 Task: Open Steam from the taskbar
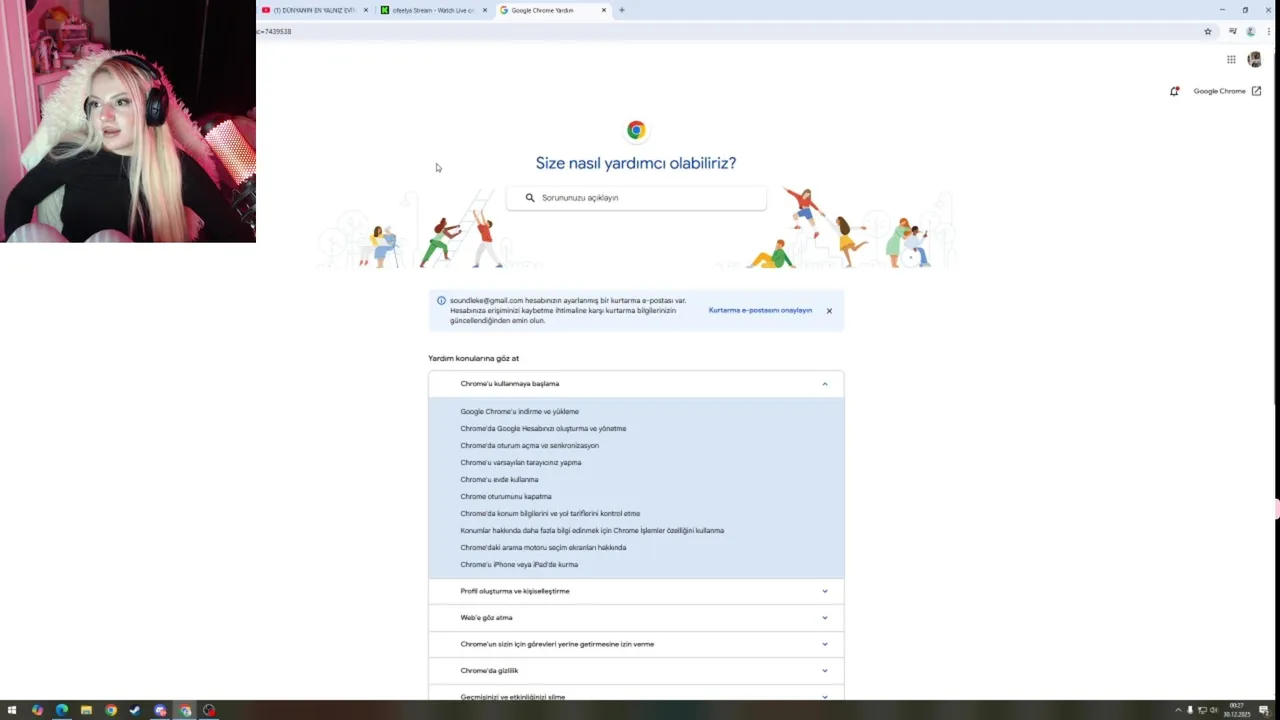[135, 711]
